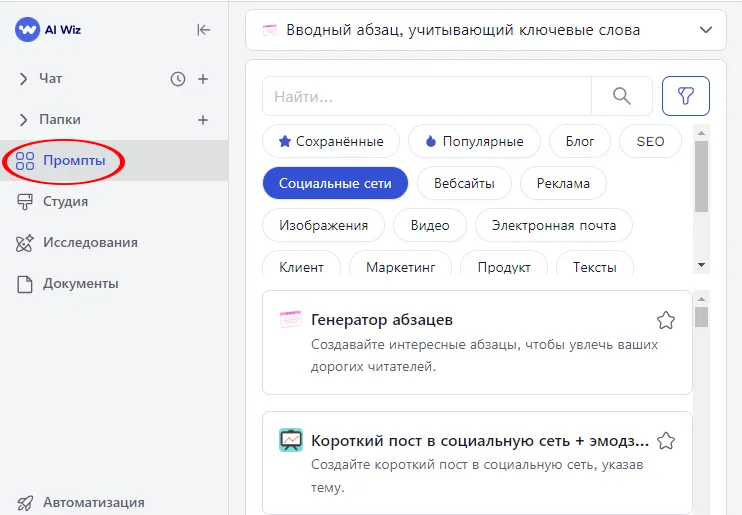
Task: Open the Генератор абзацев title
Action: coord(382,320)
